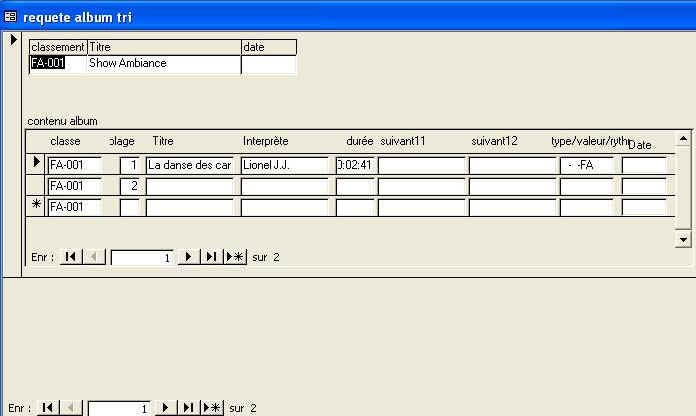Screen dimensions: 696x416
Task: Click next record arrow in subform navigator
Action: point(187,257)
